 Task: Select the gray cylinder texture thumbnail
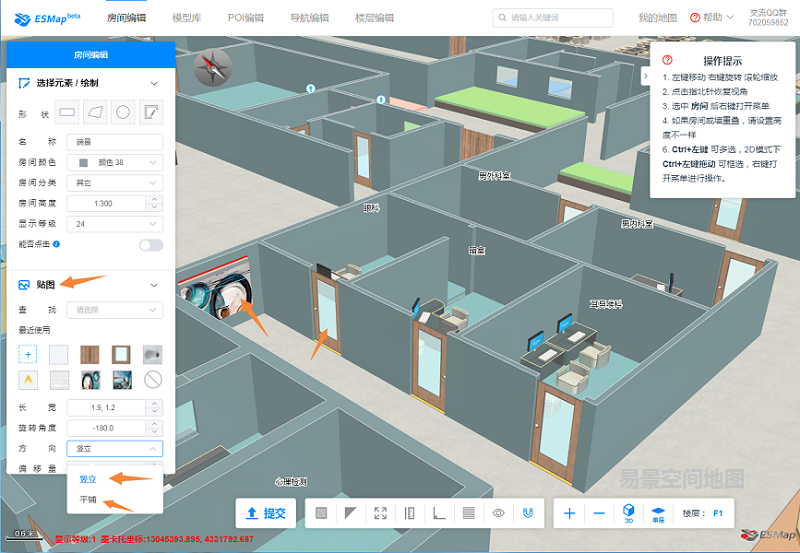[153, 355]
